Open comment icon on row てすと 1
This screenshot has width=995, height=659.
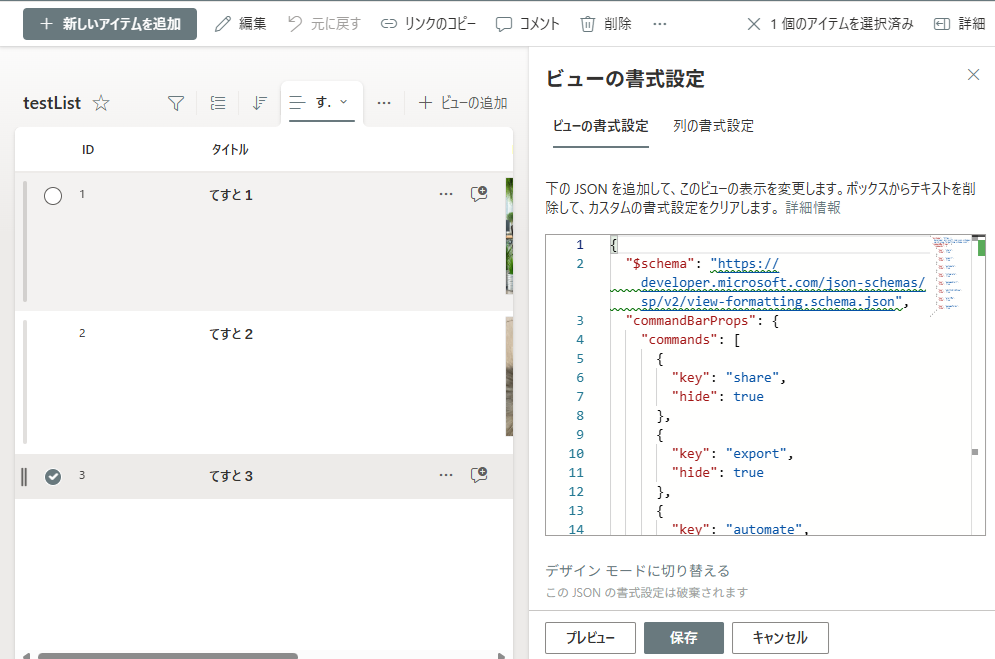coord(479,194)
